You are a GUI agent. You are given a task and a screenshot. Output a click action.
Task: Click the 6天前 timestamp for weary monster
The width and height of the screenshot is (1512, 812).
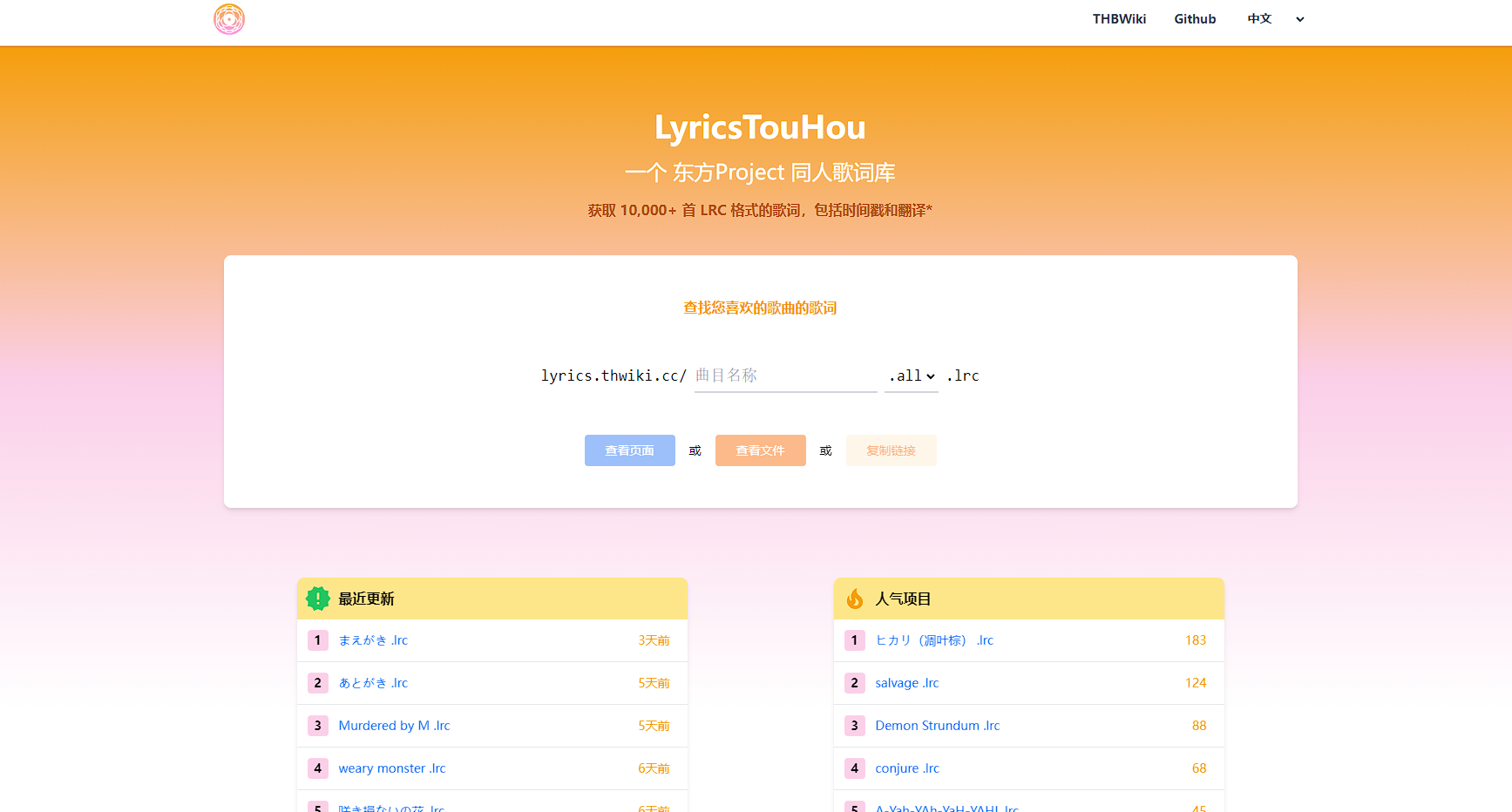point(654,768)
